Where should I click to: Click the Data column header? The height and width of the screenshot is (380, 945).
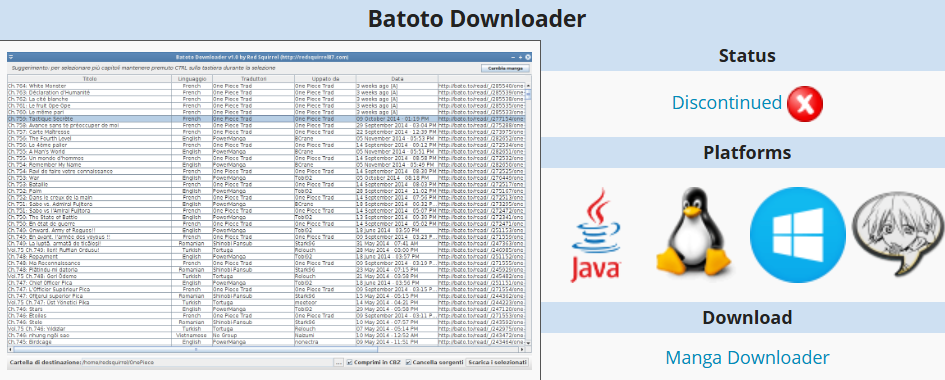(x=397, y=79)
